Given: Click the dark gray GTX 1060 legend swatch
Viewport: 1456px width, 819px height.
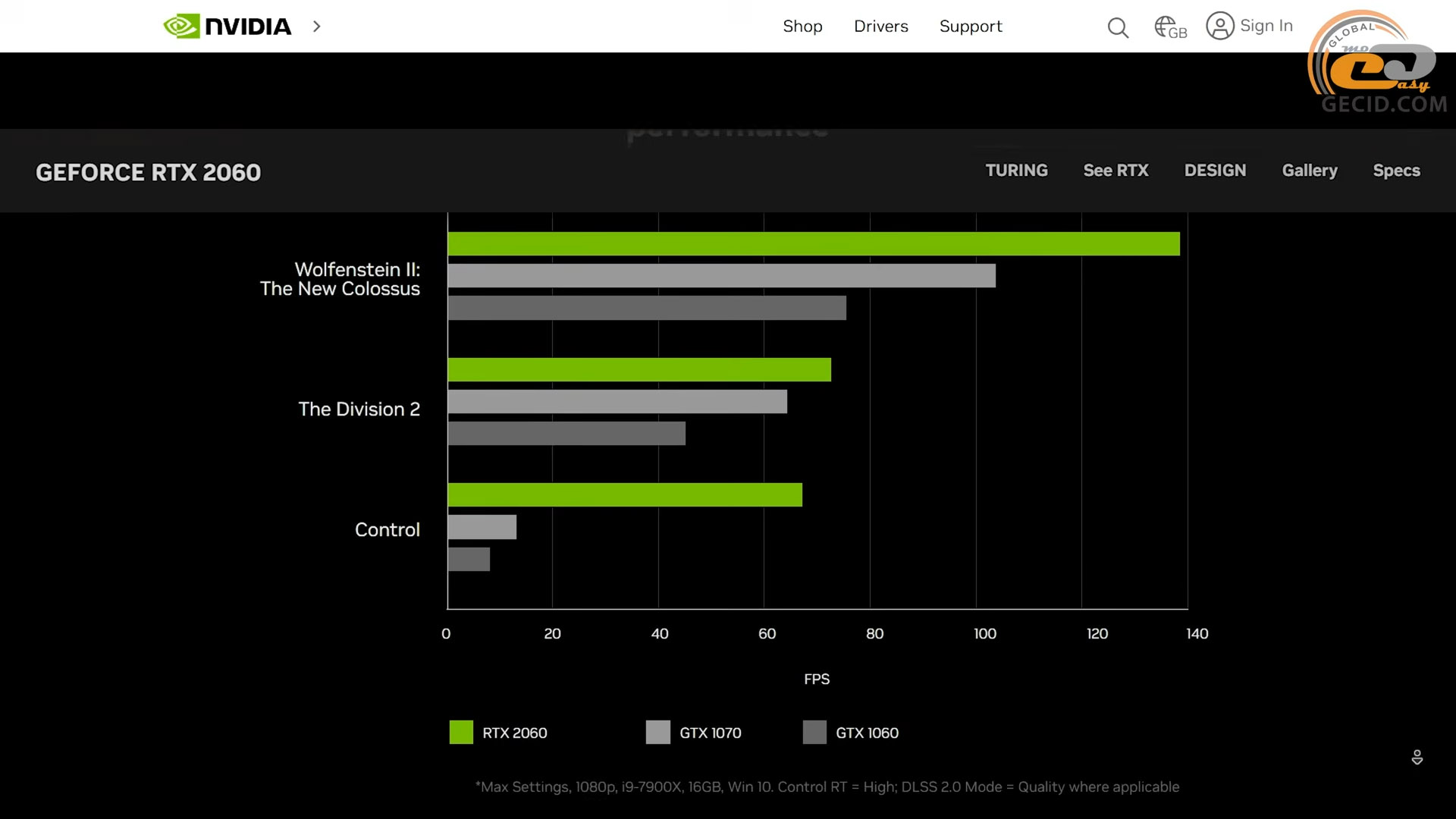Looking at the screenshot, I should tap(814, 733).
